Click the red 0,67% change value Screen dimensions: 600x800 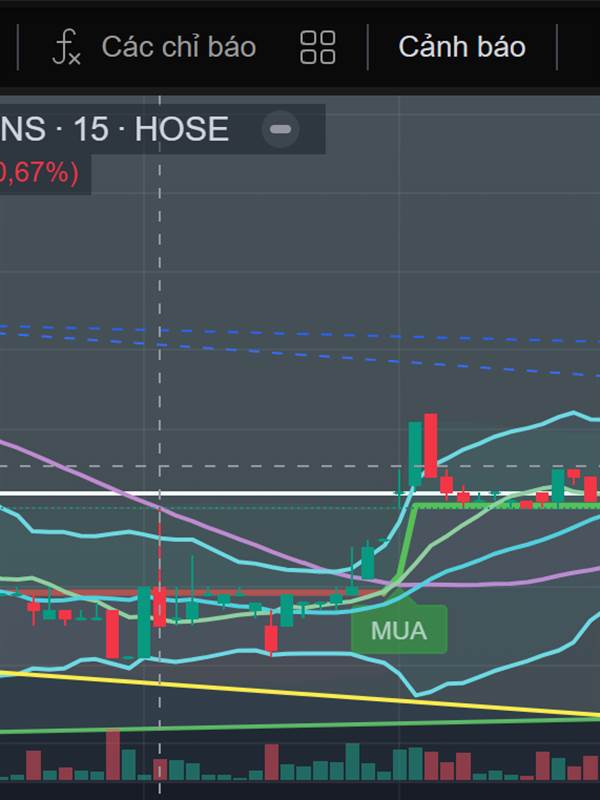click(x=39, y=173)
